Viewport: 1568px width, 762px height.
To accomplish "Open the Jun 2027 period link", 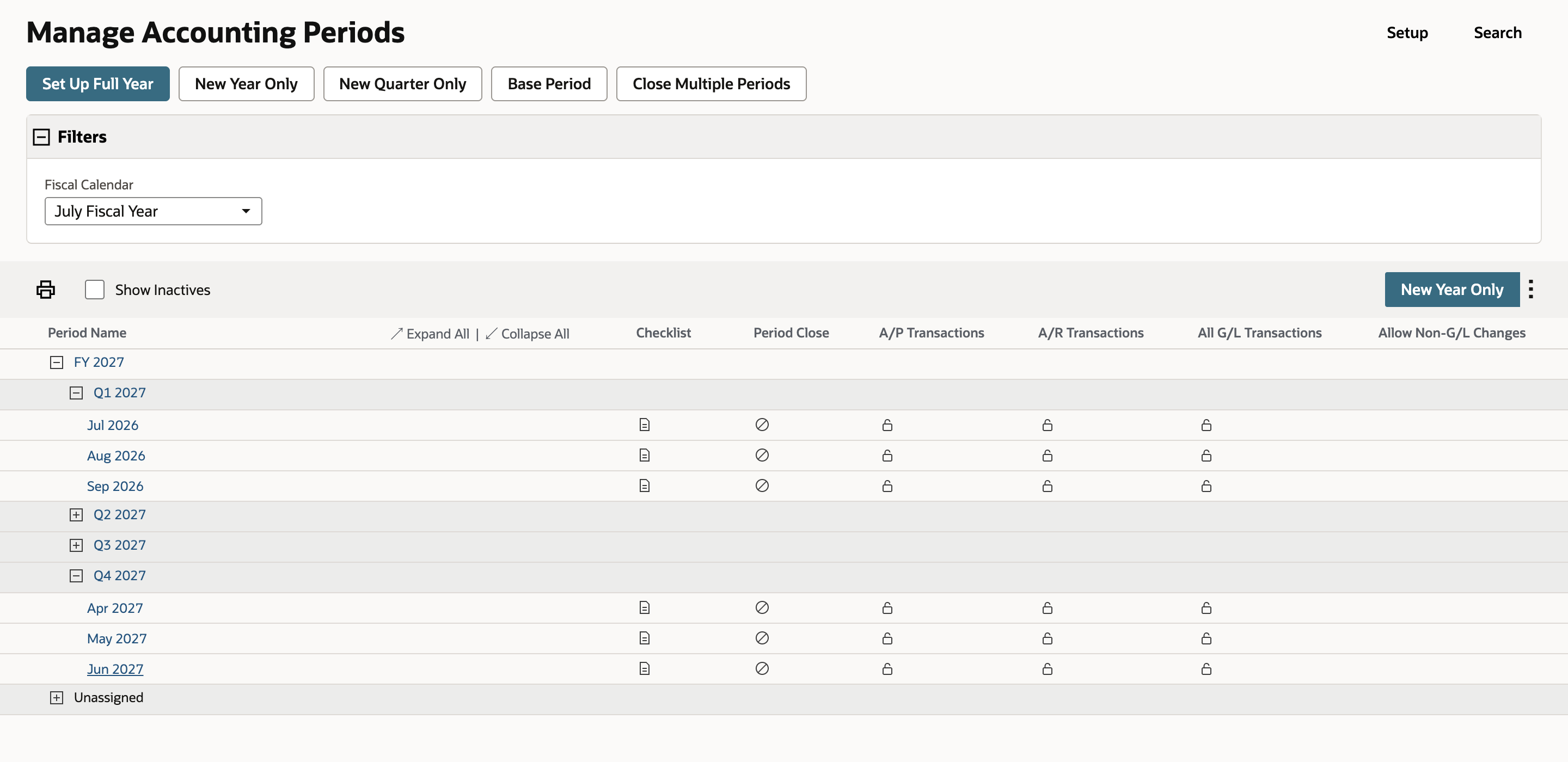I will tap(115, 669).
